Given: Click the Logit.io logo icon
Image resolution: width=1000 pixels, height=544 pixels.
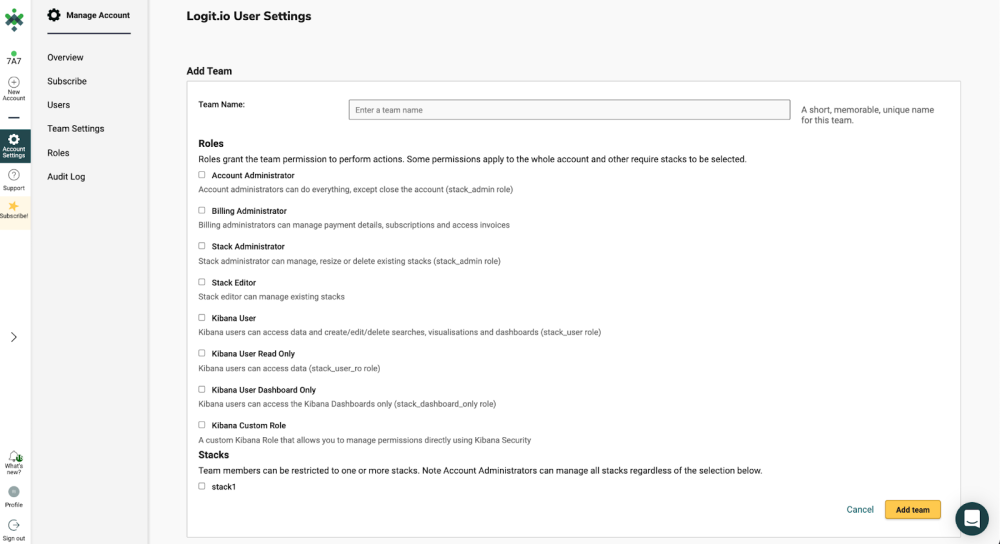Looking at the screenshot, I should pos(14,20).
